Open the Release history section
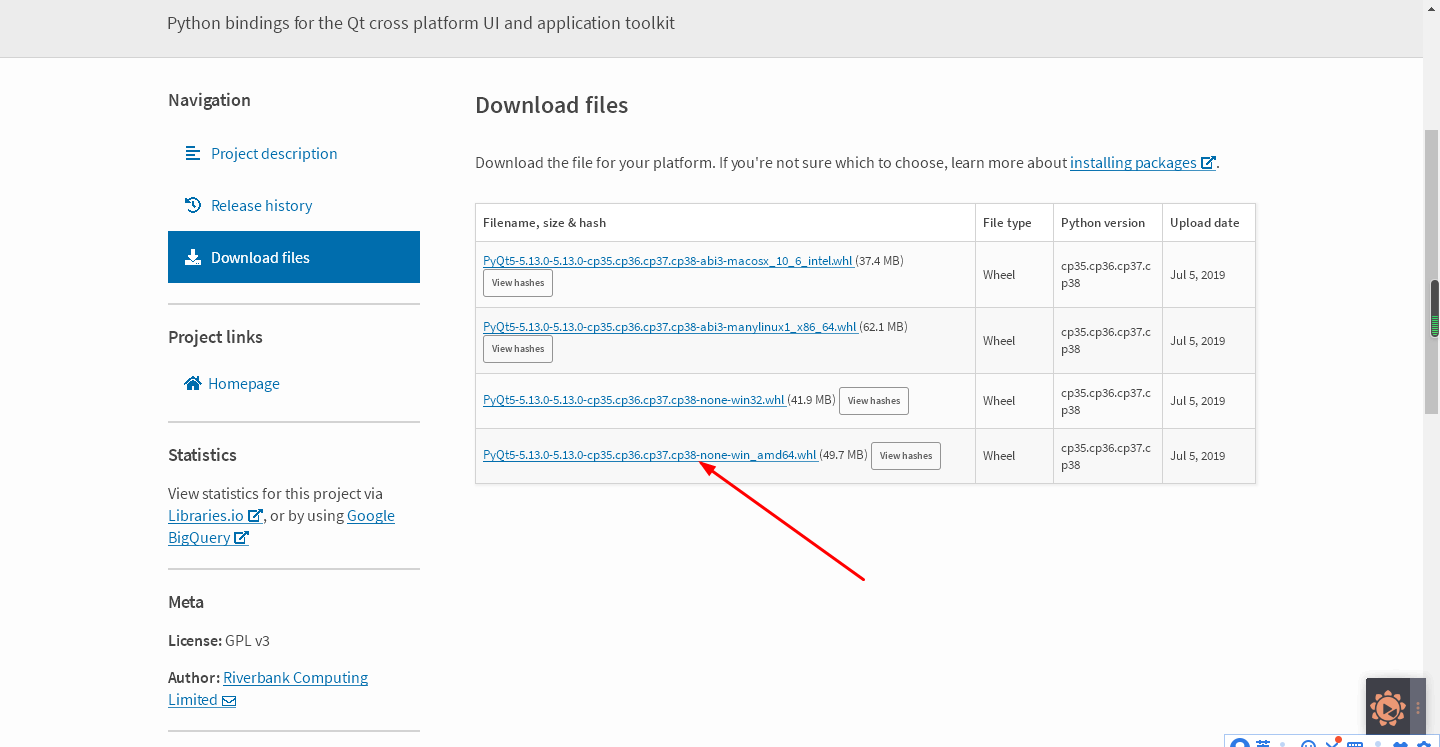Viewport: 1440px width, 747px height. [x=262, y=205]
